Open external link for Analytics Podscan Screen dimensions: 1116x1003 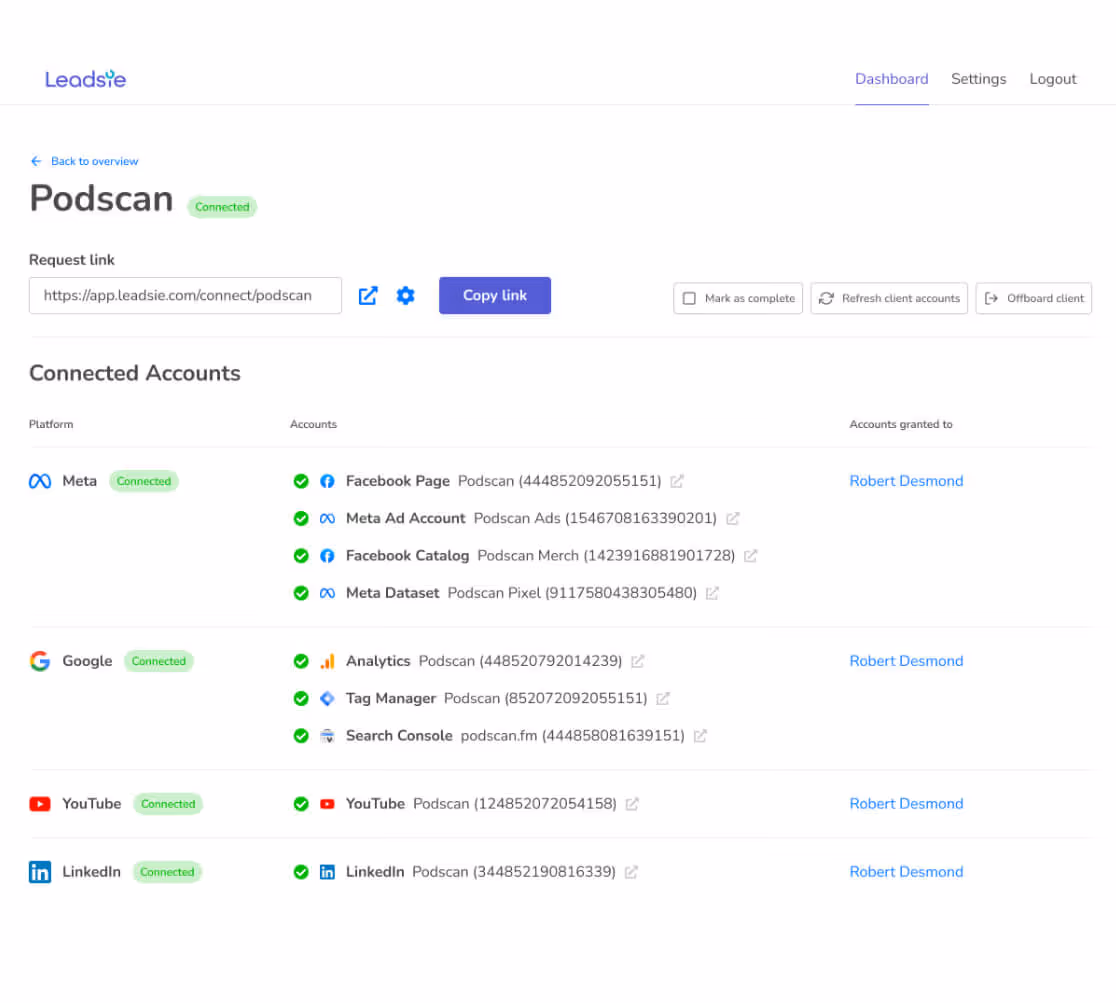click(637, 661)
